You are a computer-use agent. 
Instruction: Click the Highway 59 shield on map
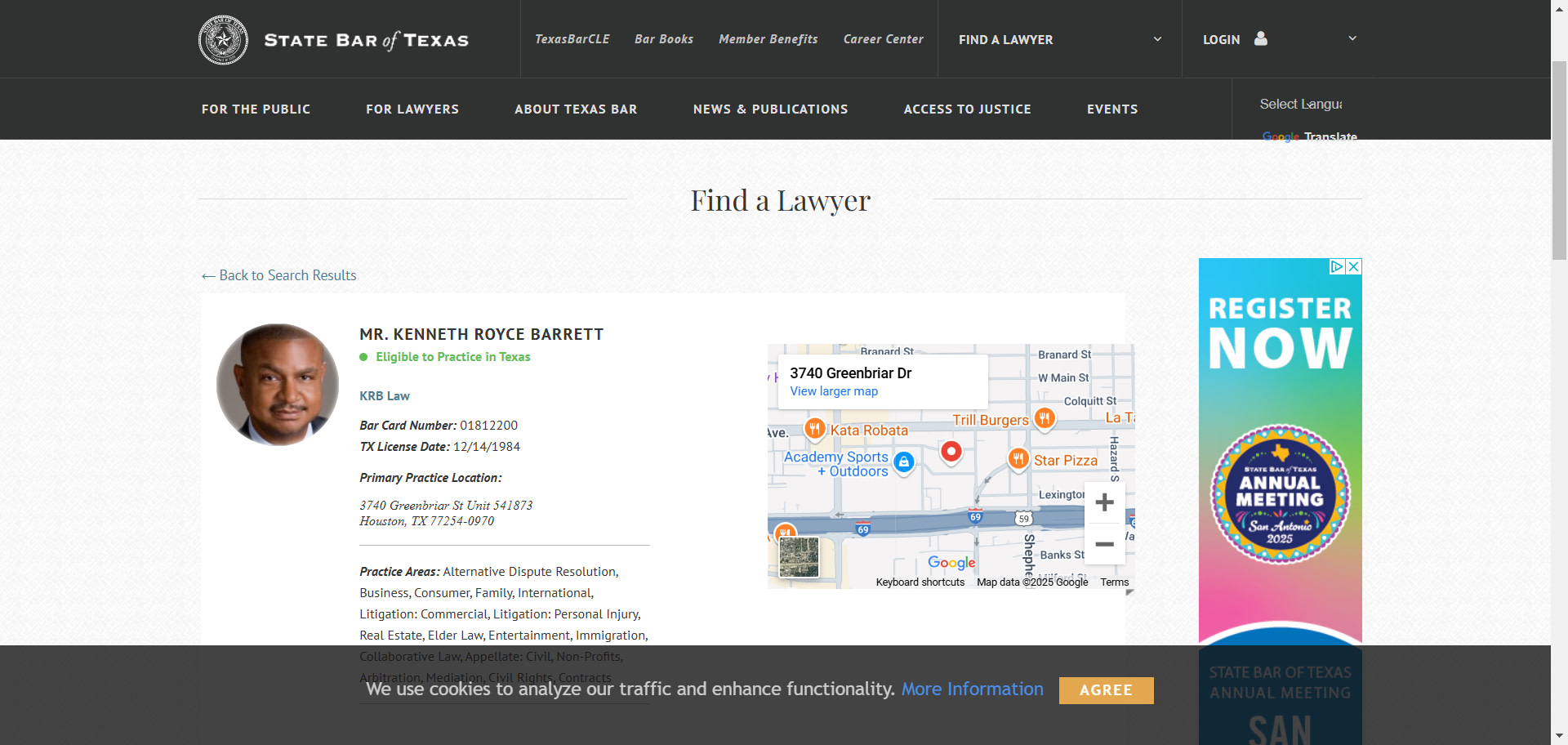click(x=1024, y=519)
